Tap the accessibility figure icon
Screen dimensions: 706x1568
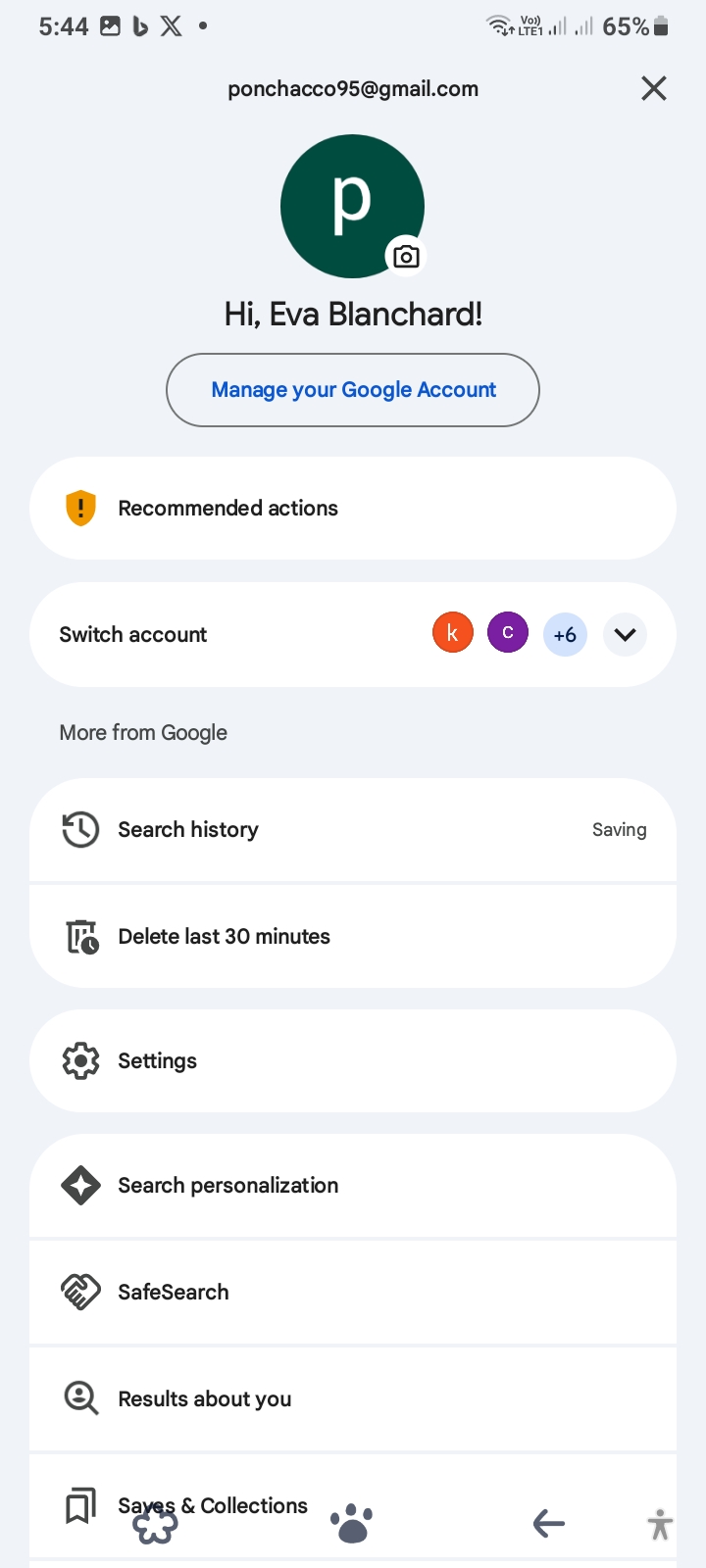click(660, 1524)
